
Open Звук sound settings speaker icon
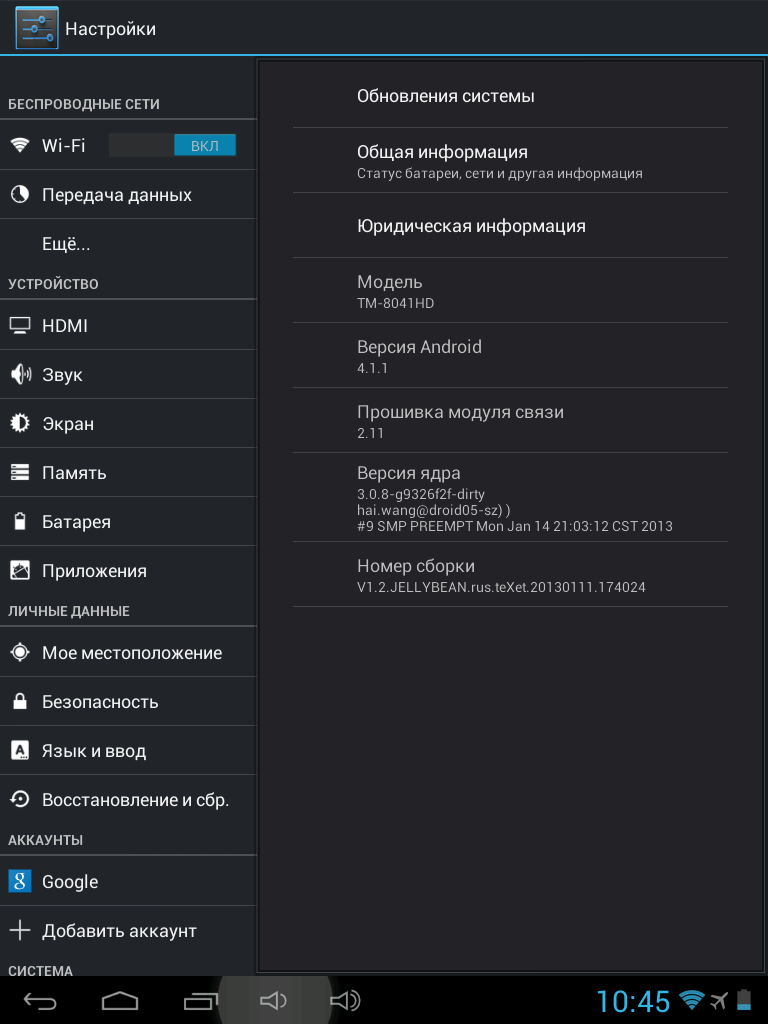pyautogui.click(x=20, y=374)
